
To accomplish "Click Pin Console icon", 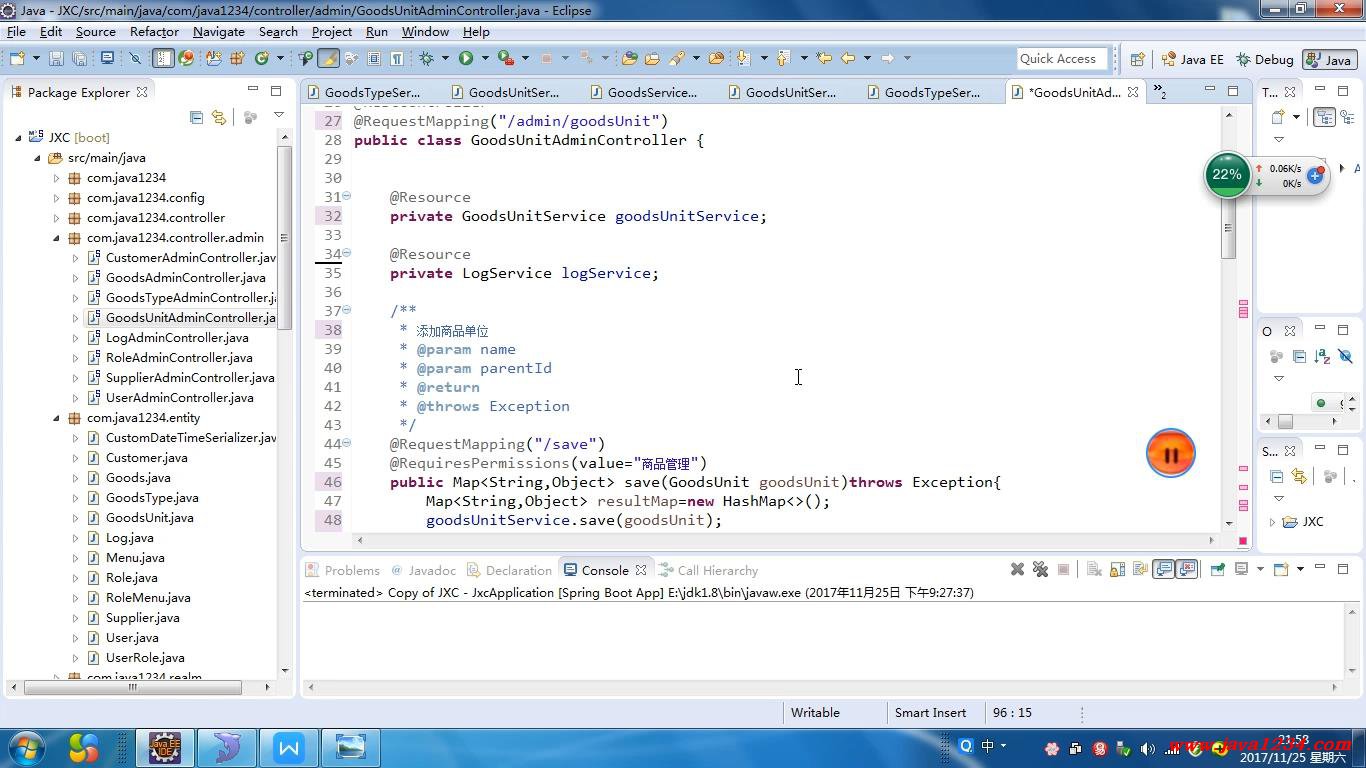I will click(1217, 569).
